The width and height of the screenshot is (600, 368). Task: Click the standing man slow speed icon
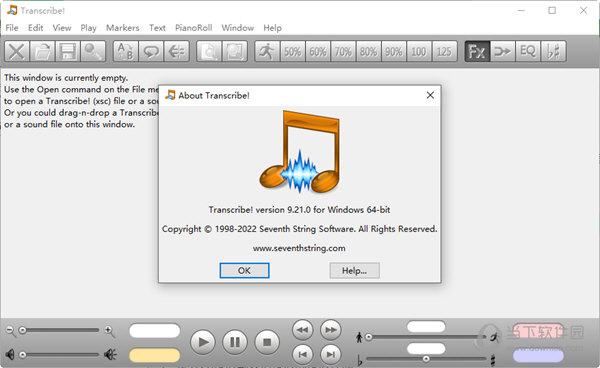pyautogui.click(x=359, y=337)
